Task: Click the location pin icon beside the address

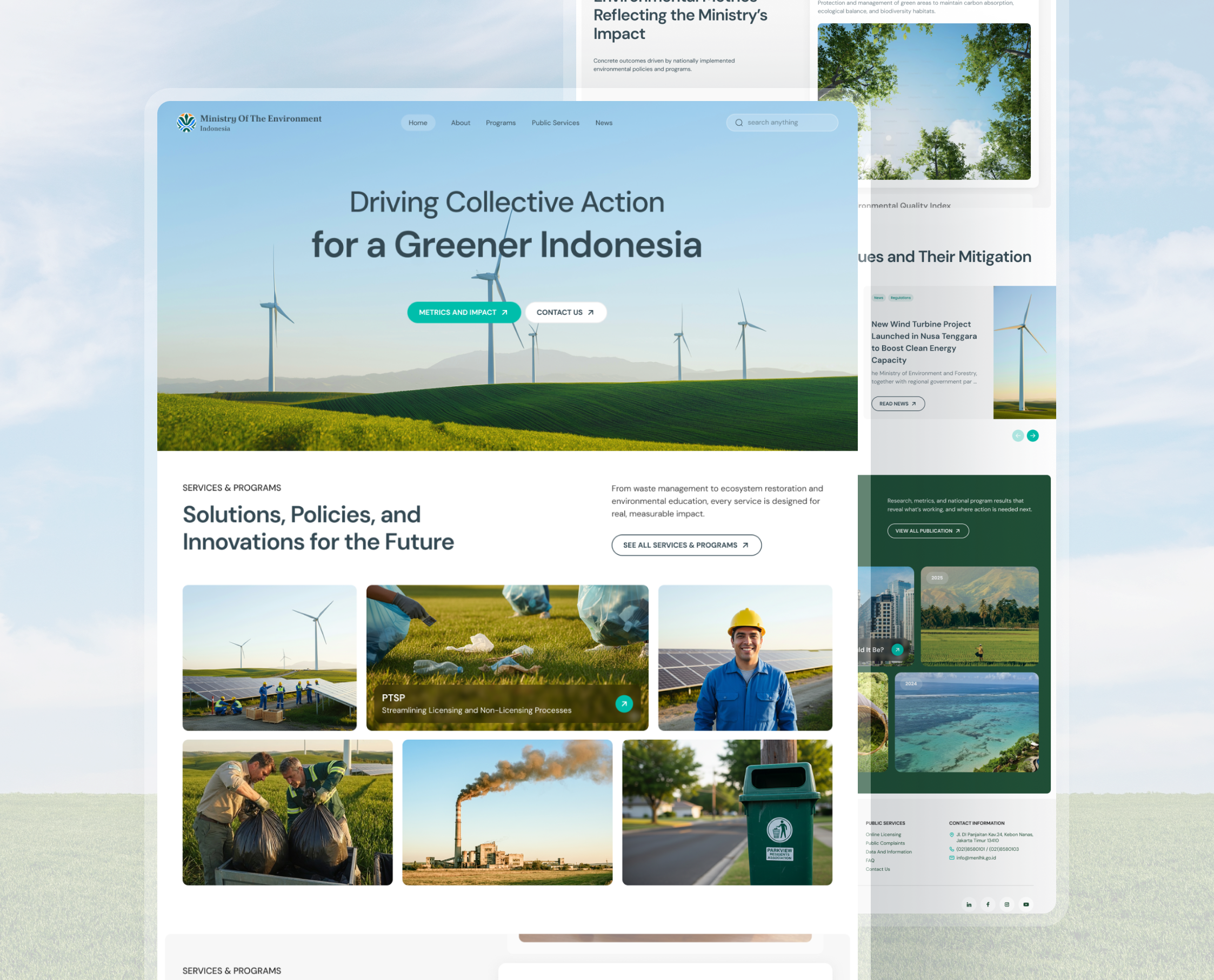Action: point(951,834)
